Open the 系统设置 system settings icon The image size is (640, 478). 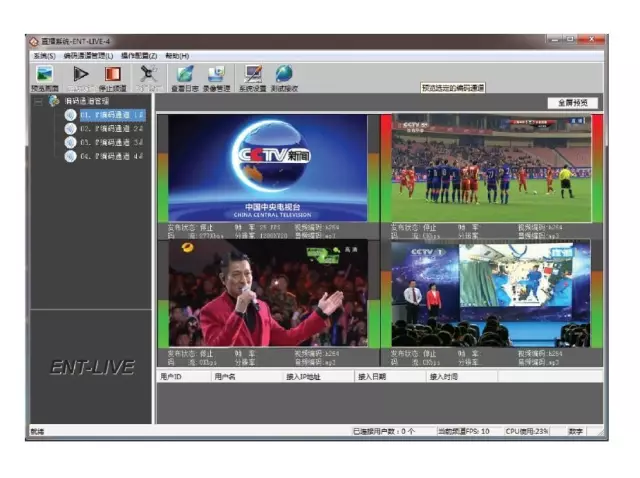tap(253, 78)
